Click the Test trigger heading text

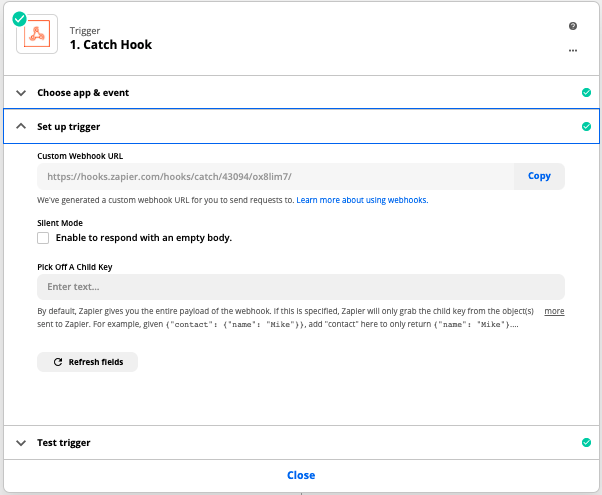[x=64, y=443]
